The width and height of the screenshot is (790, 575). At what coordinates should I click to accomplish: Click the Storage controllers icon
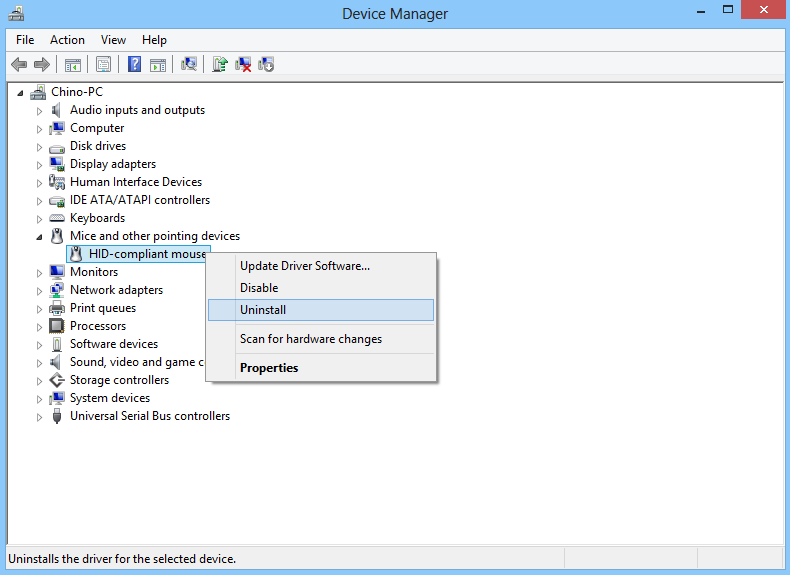click(x=57, y=380)
